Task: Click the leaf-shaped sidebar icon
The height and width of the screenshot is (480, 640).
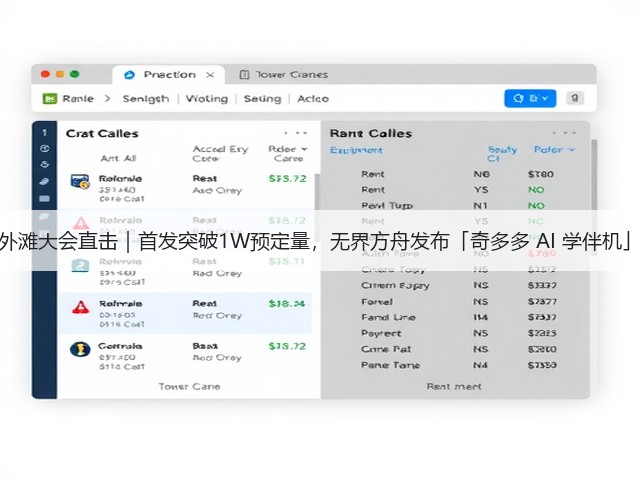Action: click(x=44, y=182)
